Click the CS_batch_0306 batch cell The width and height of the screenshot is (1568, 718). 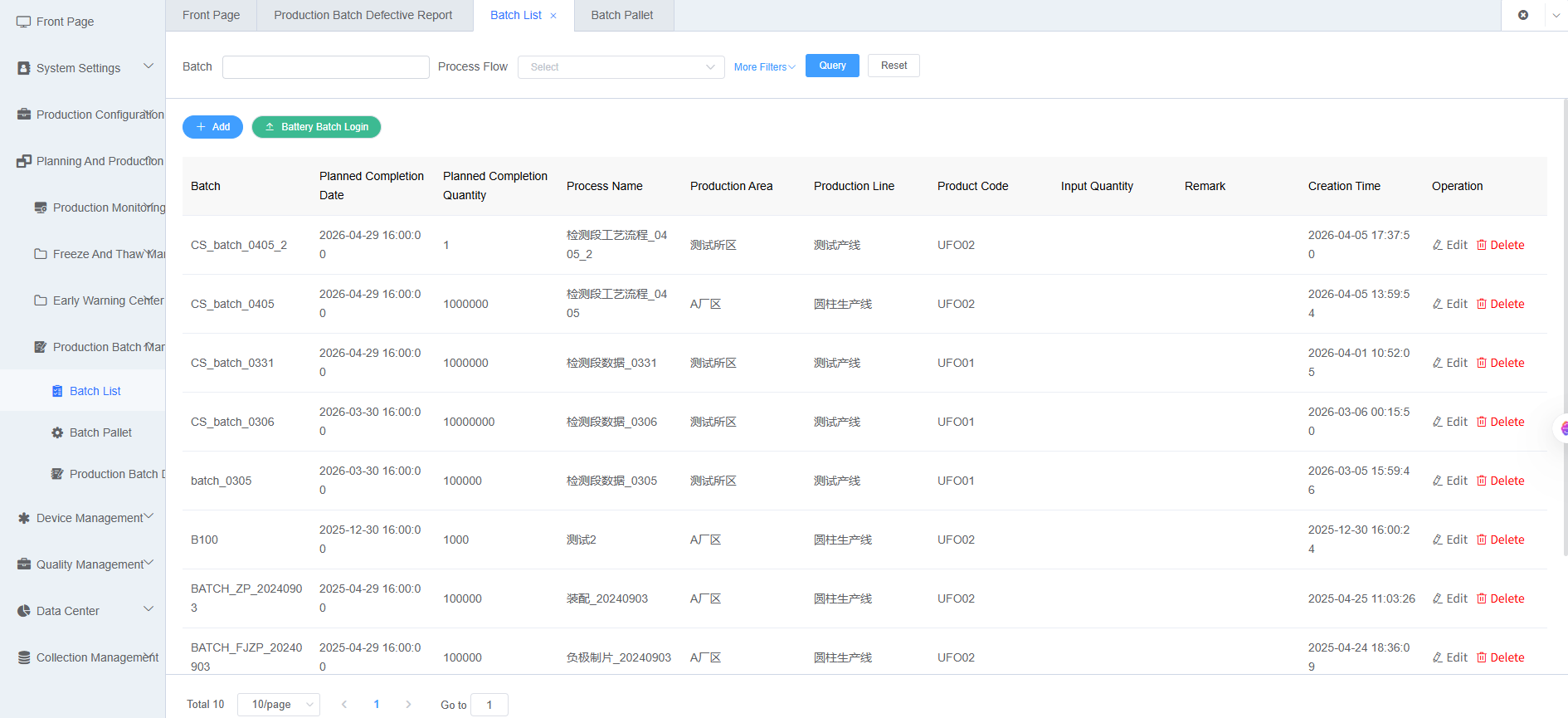click(232, 422)
